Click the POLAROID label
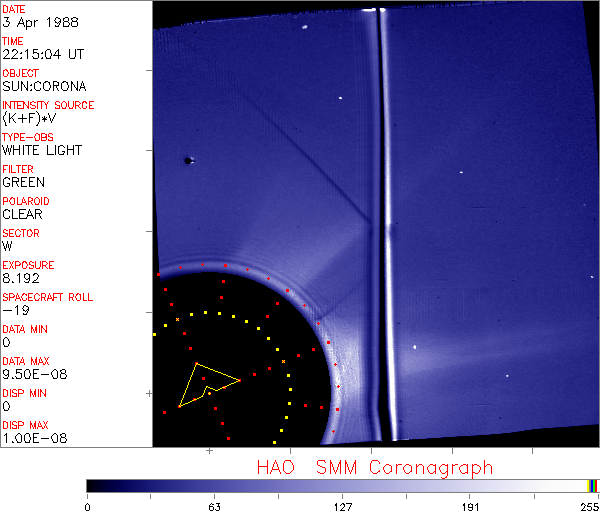Image resolution: width=600 pixels, height=512 pixels. click(26, 201)
